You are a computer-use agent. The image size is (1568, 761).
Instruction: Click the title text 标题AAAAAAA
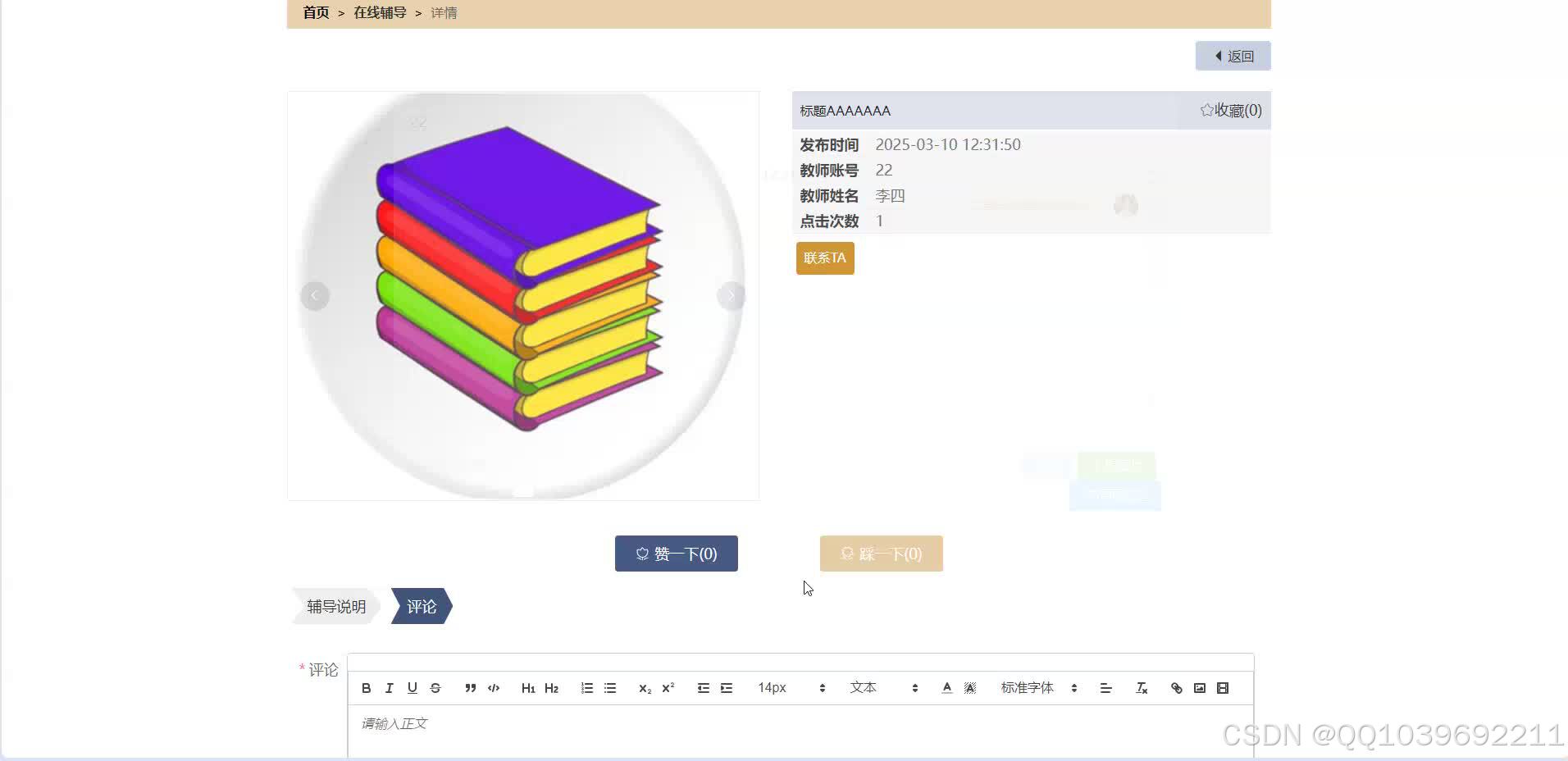coord(845,111)
